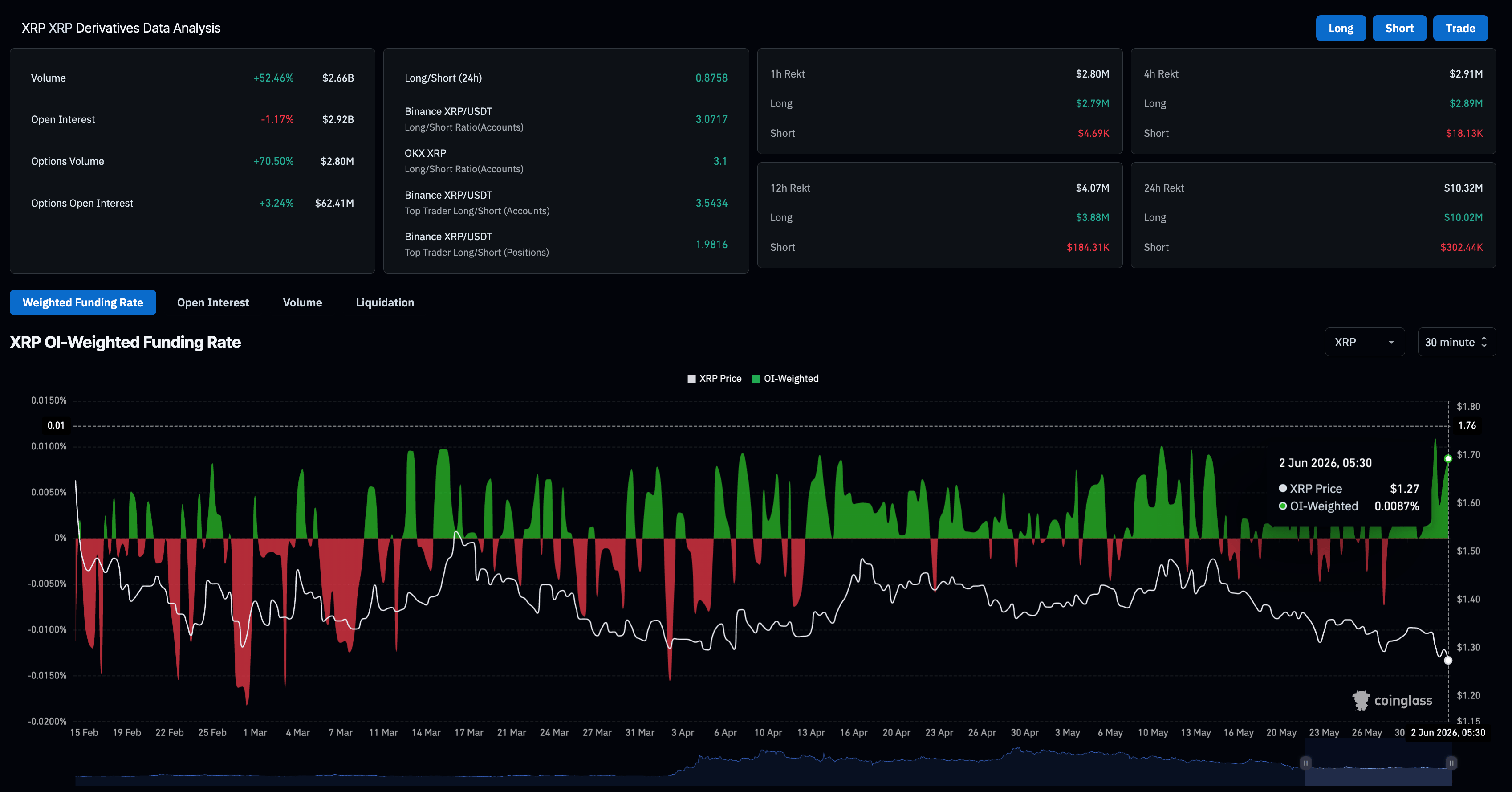Open the Trade button

click(1460, 28)
